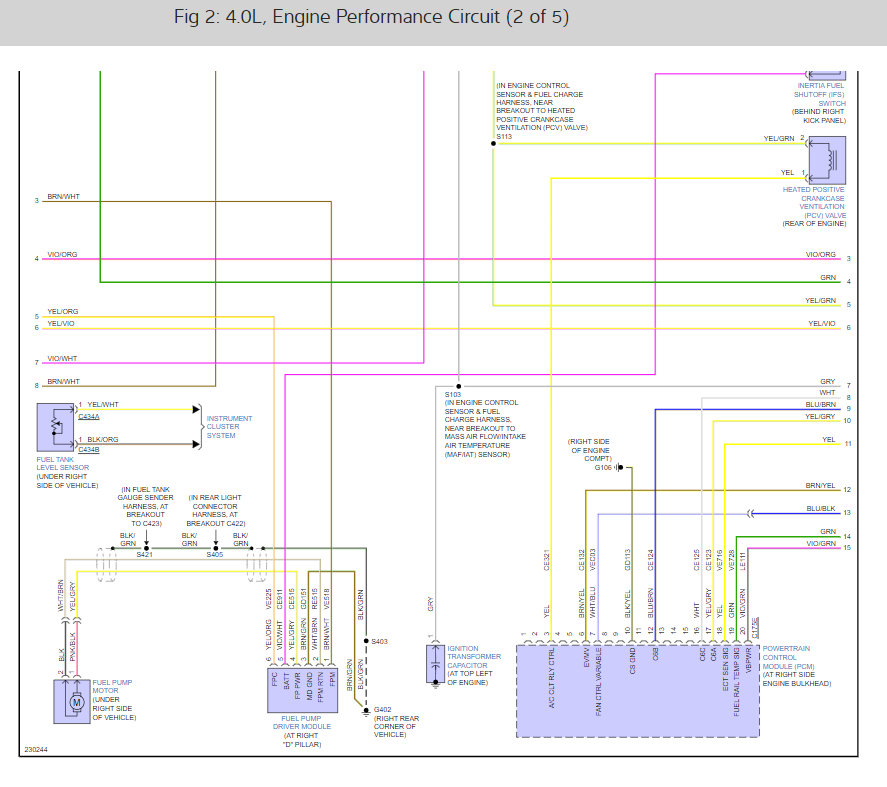Select the BRN/YEL label at right pin 12
The image size is (887, 787).
click(x=820, y=485)
